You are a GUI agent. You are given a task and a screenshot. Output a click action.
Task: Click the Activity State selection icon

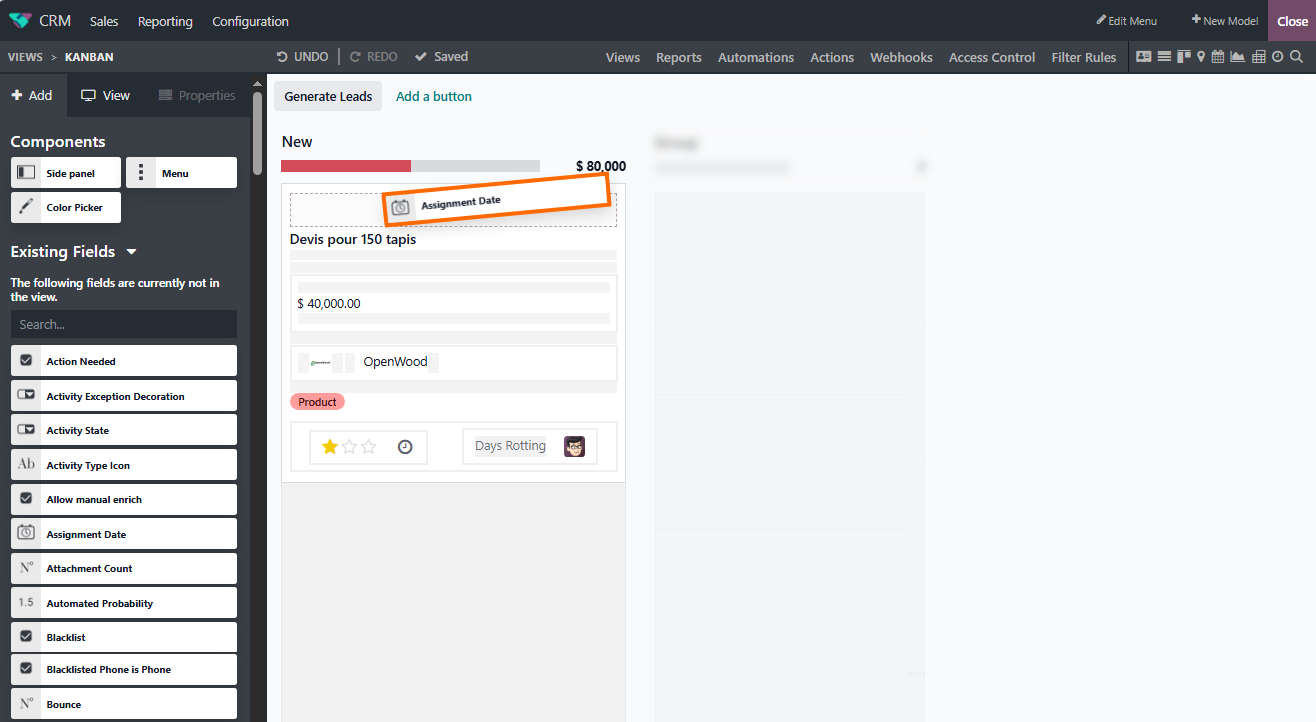click(27, 430)
